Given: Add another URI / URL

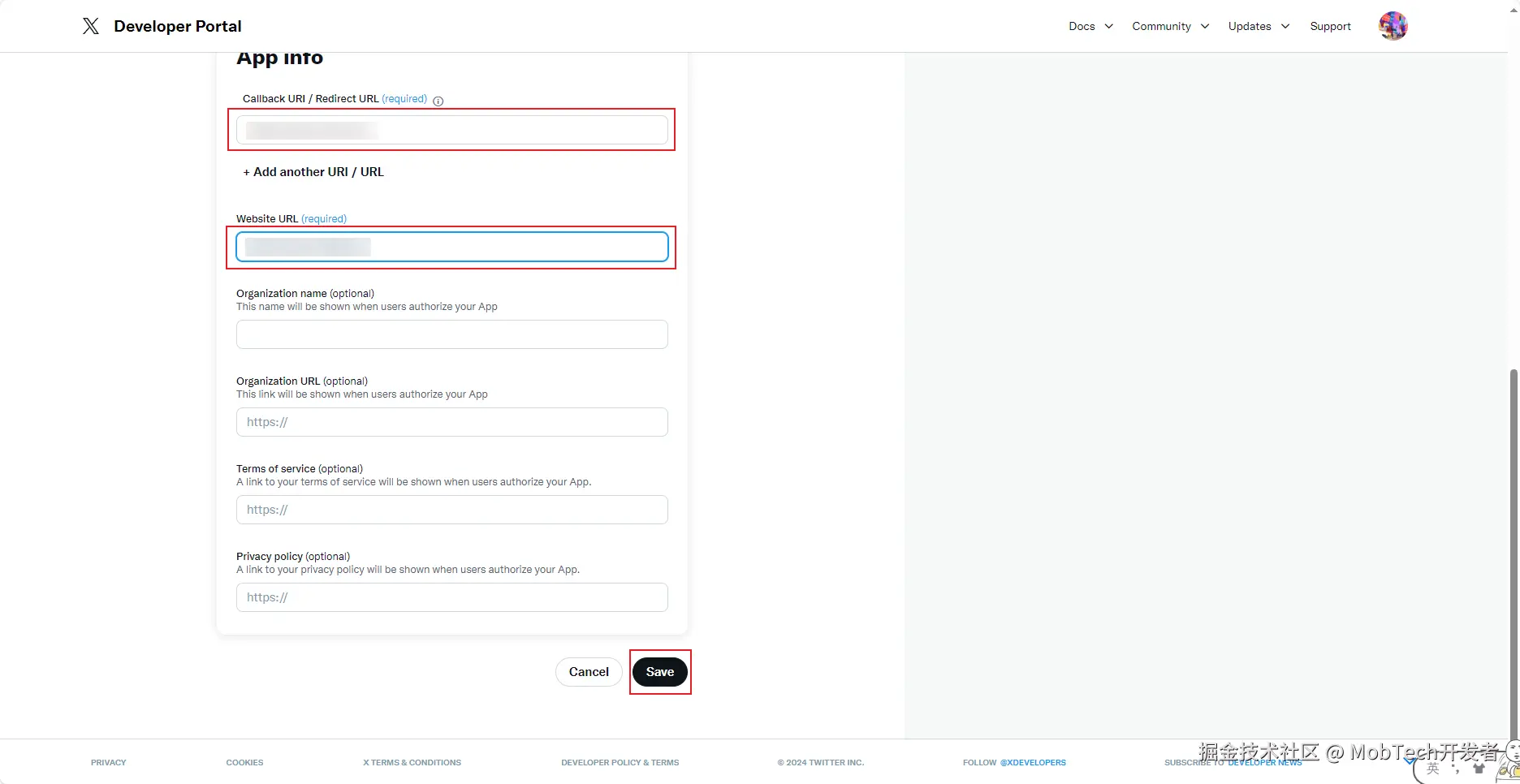Looking at the screenshot, I should point(313,172).
